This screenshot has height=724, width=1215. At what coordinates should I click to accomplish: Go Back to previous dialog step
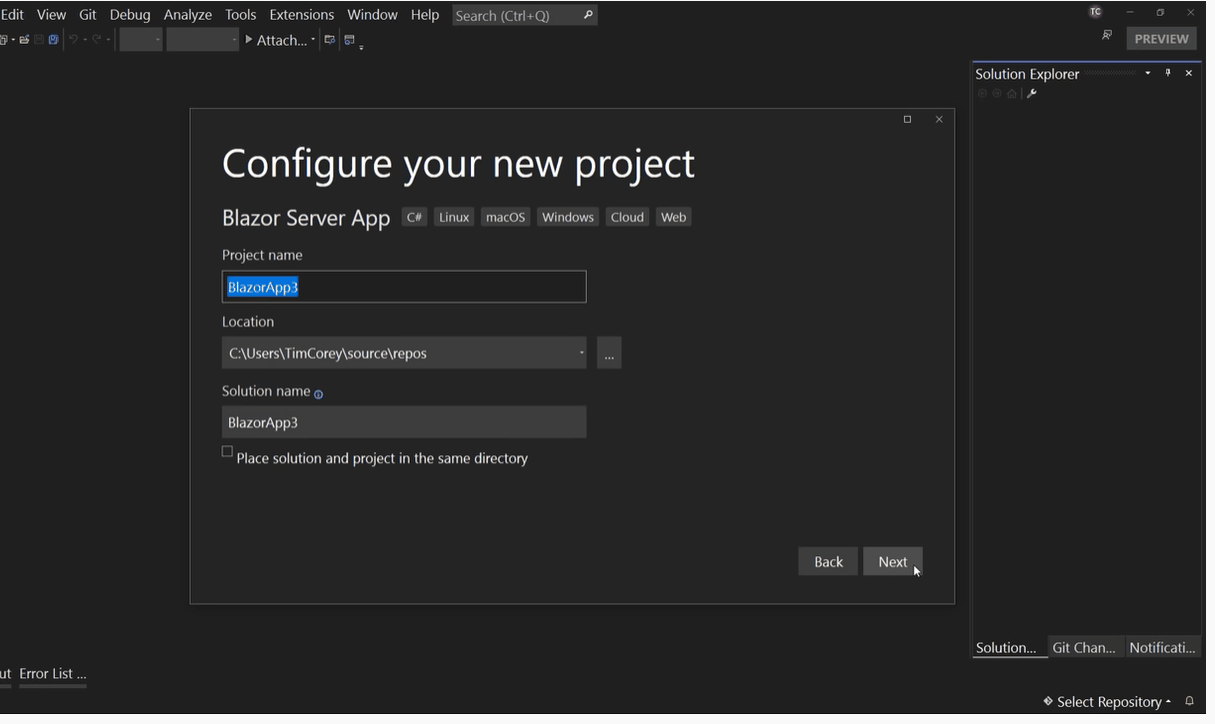click(x=828, y=562)
